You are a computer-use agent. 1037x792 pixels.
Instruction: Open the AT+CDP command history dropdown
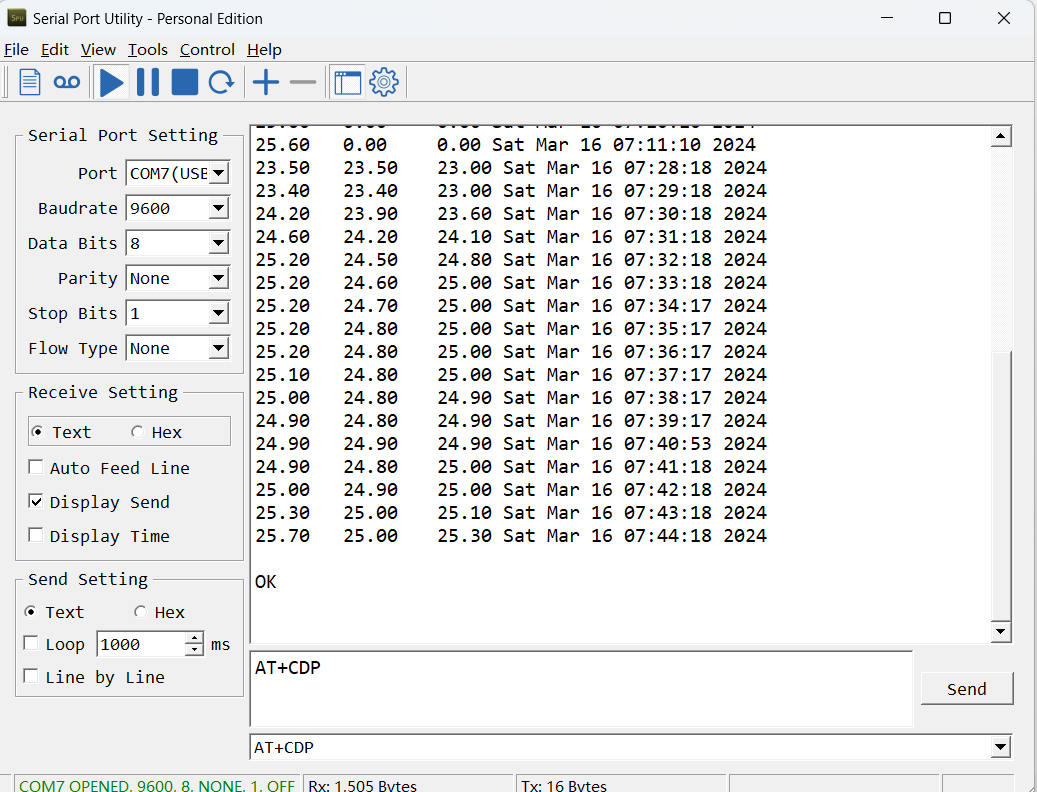(1001, 748)
